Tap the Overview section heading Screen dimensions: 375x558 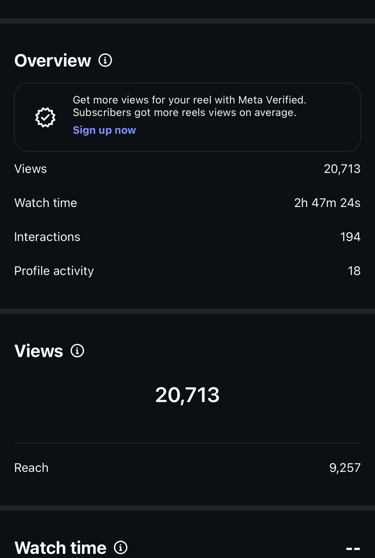pyautogui.click(x=53, y=60)
